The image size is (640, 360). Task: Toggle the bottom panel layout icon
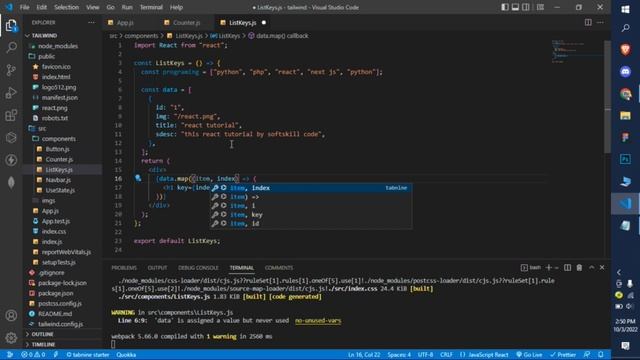516,7
